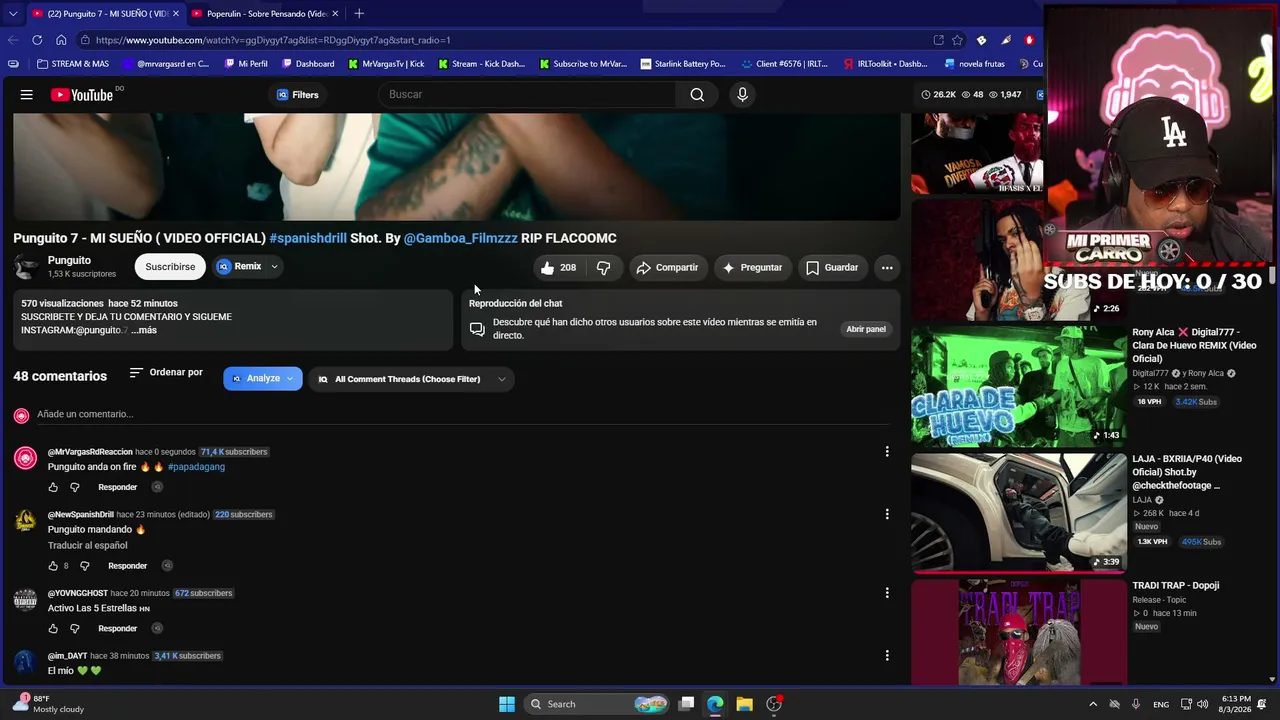Open the Task View taskbar icon

(686, 704)
